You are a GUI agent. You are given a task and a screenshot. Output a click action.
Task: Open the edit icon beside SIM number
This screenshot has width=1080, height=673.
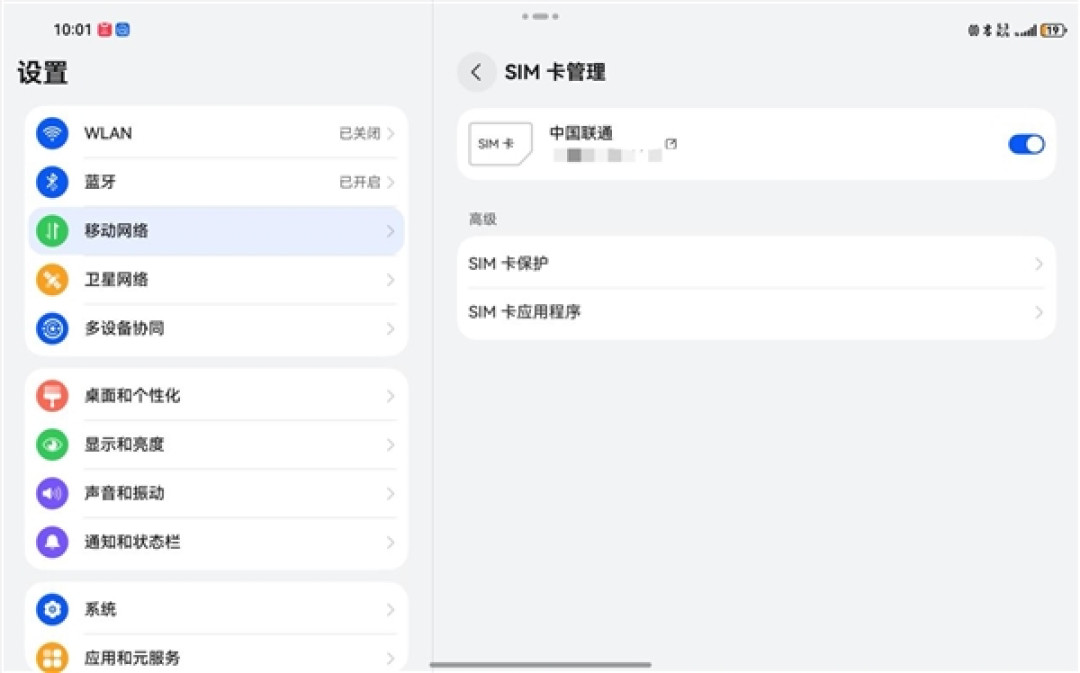671,143
